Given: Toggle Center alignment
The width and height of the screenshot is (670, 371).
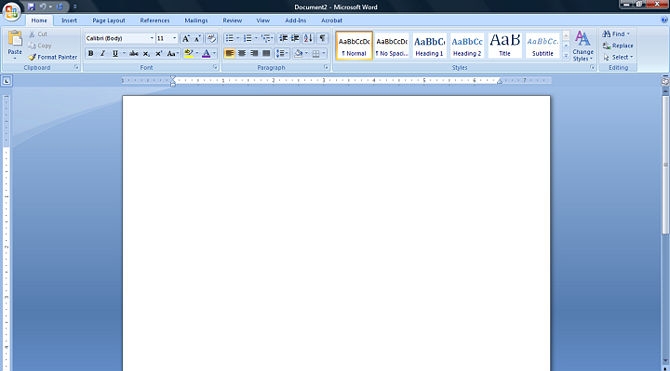Looking at the screenshot, I should 242,53.
